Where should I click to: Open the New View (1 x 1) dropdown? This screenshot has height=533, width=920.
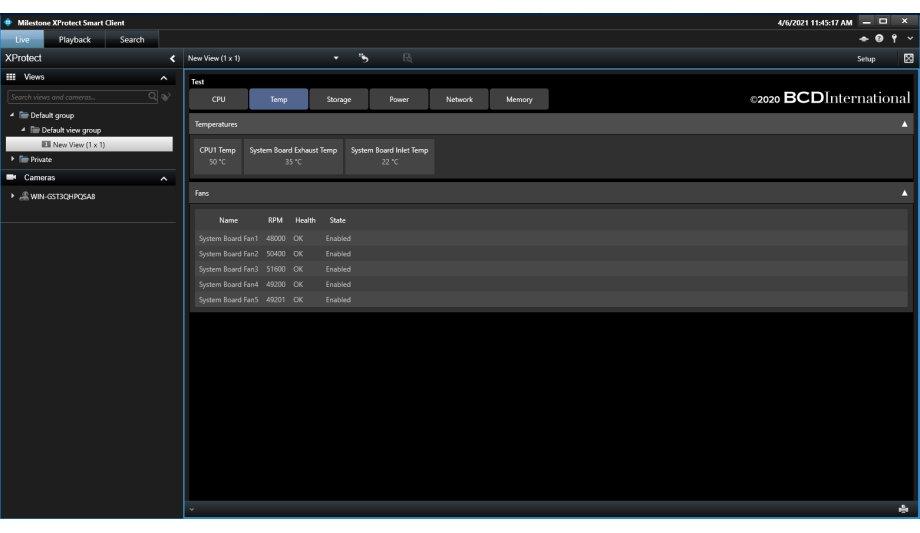point(336,58)
